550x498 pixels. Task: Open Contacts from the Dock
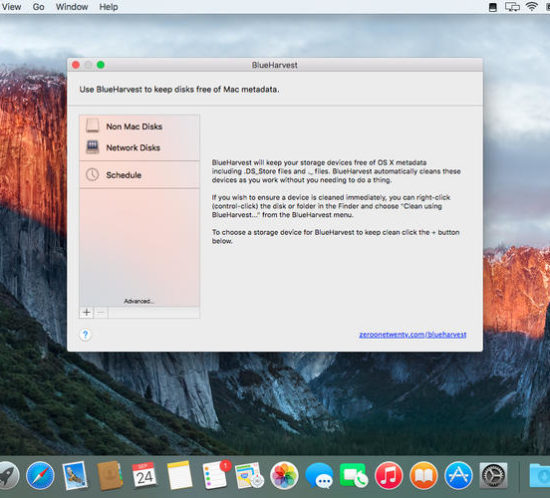(110, 476)
